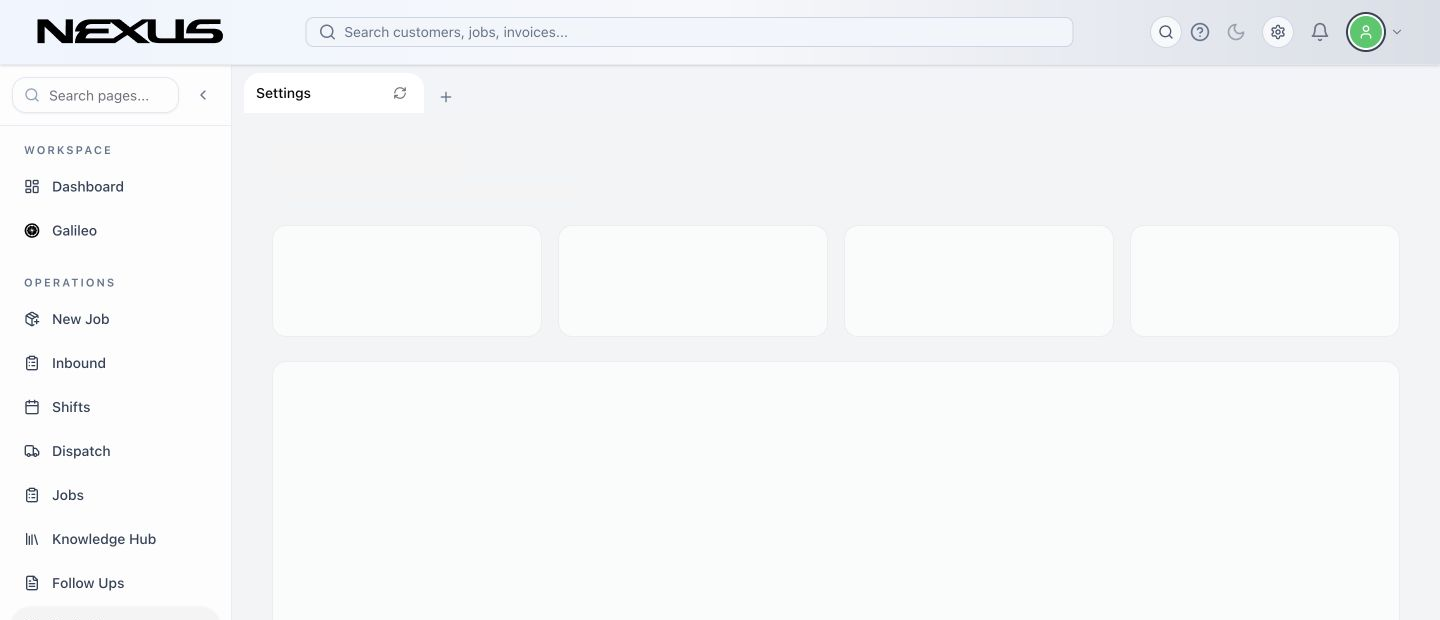This screenshot has height=620, width=1440.
Task: Click the Dispatch truck icon
Action: pyautogui.click(x=32, y=451)
